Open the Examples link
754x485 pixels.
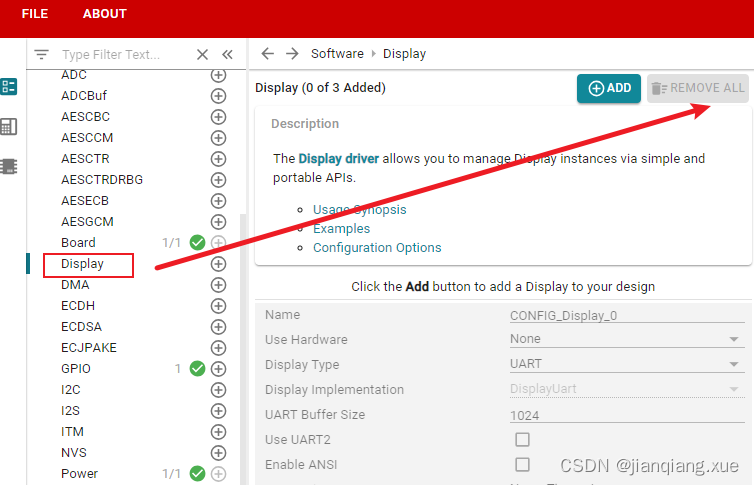[341, 228]
